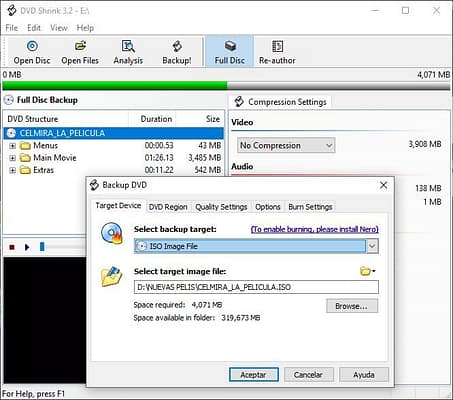Click the Ayuda button
The width and height of the screenshot is (453, 400).
click(364, 375)
